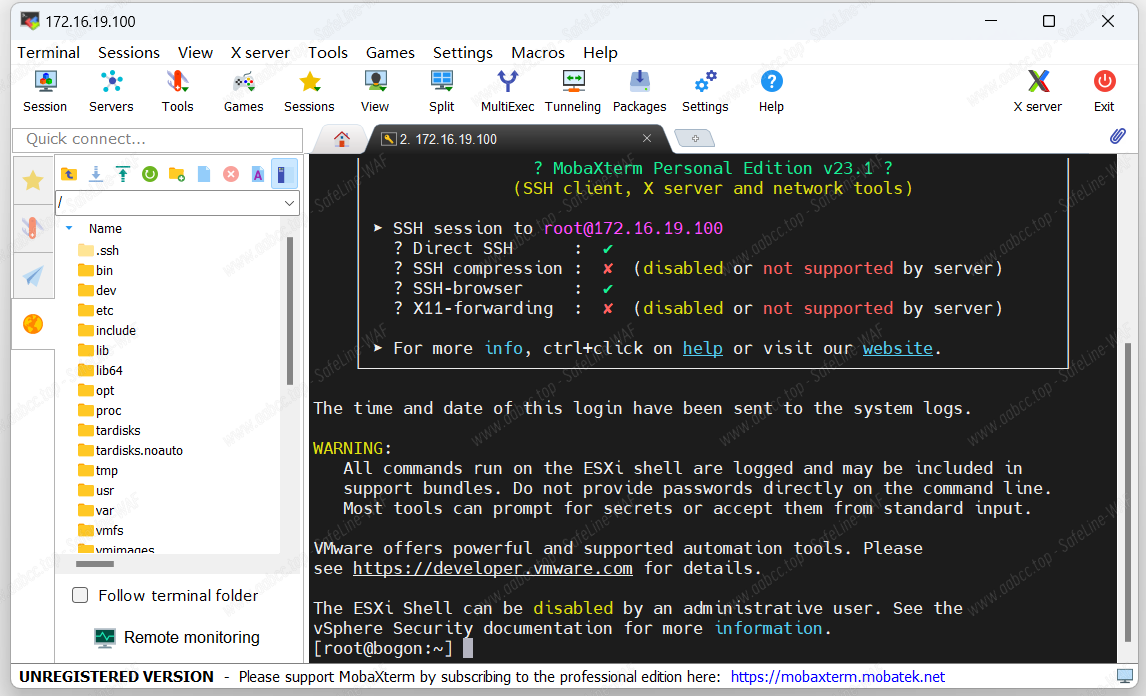The image size is (1146, 696).
Task: Close the 172.16.19.100 session tab
Action: (x=647, y=138)
